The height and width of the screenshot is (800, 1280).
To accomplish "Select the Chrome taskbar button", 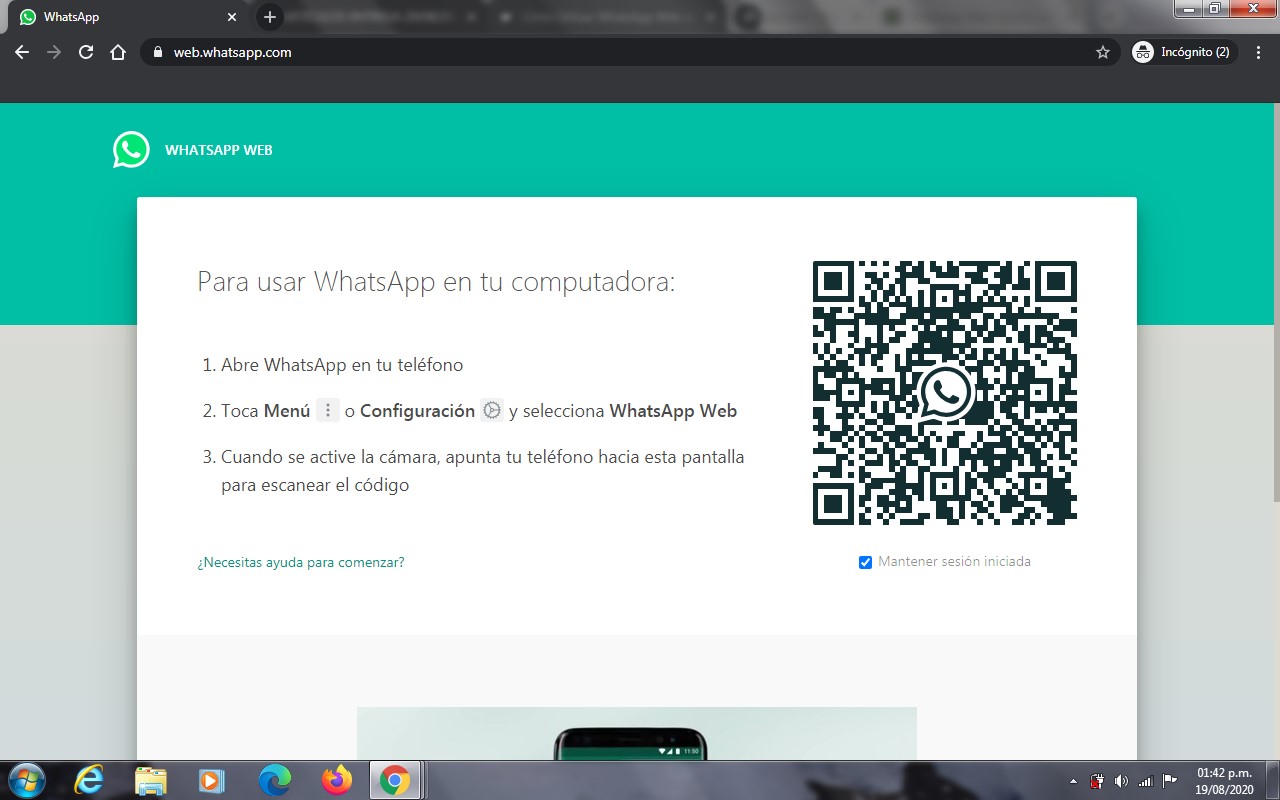I will [395, 780].
